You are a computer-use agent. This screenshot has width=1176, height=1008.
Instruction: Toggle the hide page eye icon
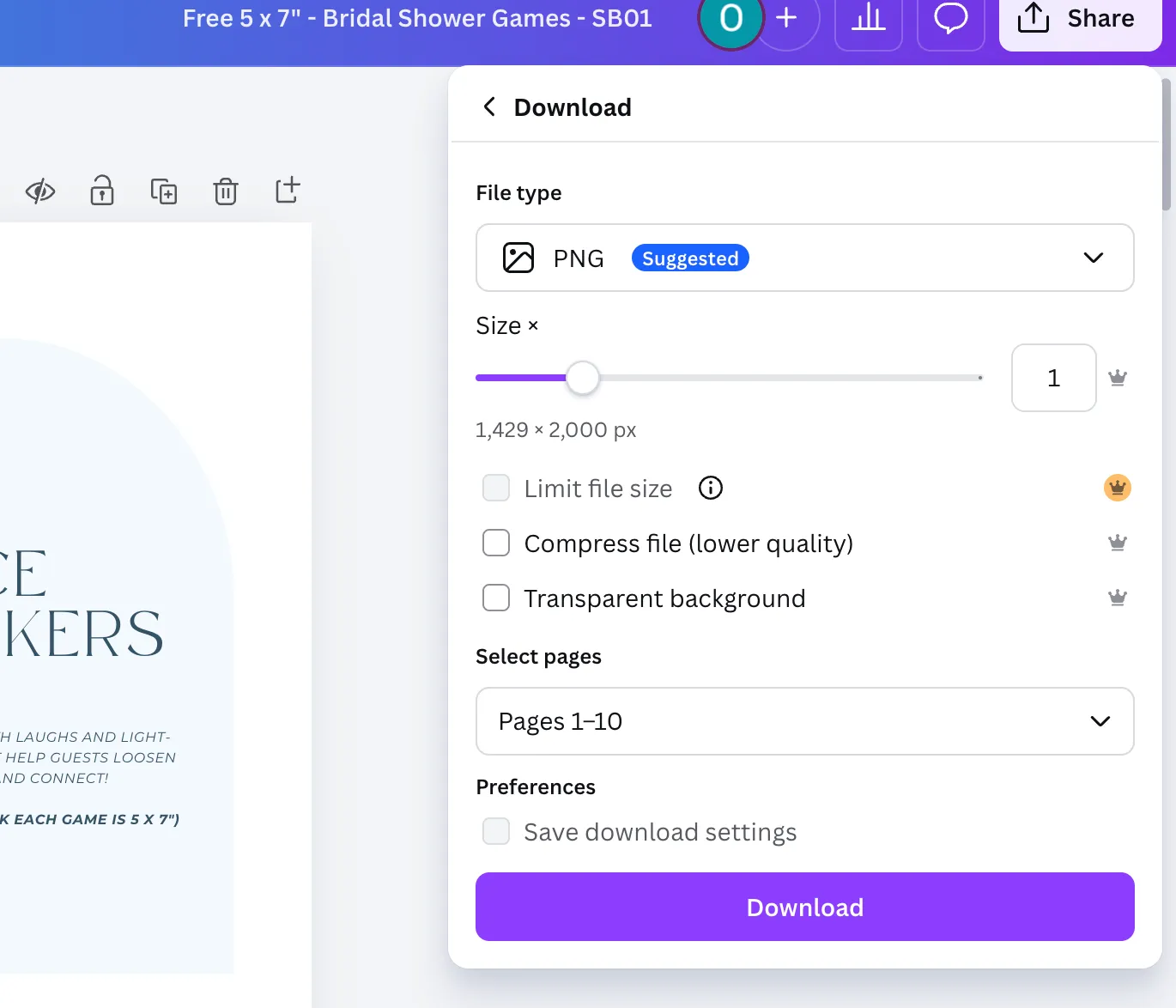[x=40, y=191]
